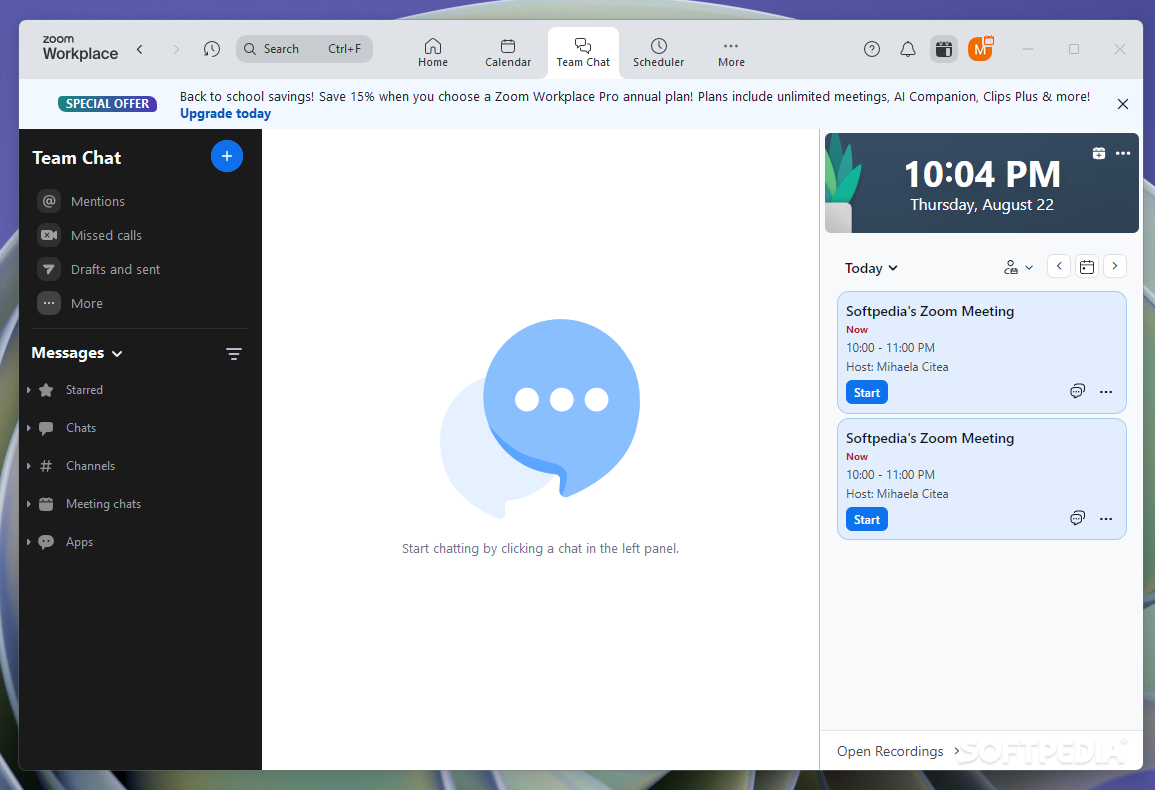
Task: Open the date picker calendar icon
Action: pyautogui.click(x=1086, y=266)
